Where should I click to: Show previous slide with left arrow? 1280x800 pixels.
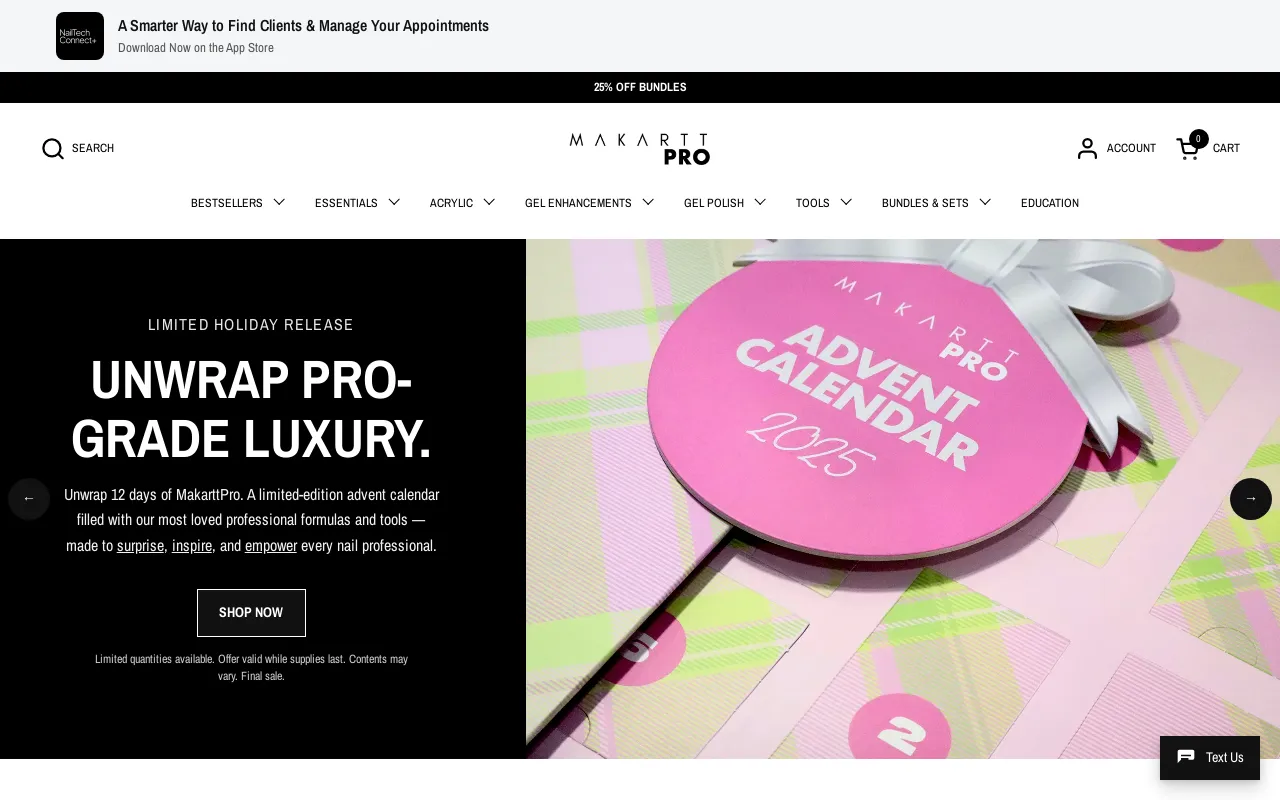29,498
